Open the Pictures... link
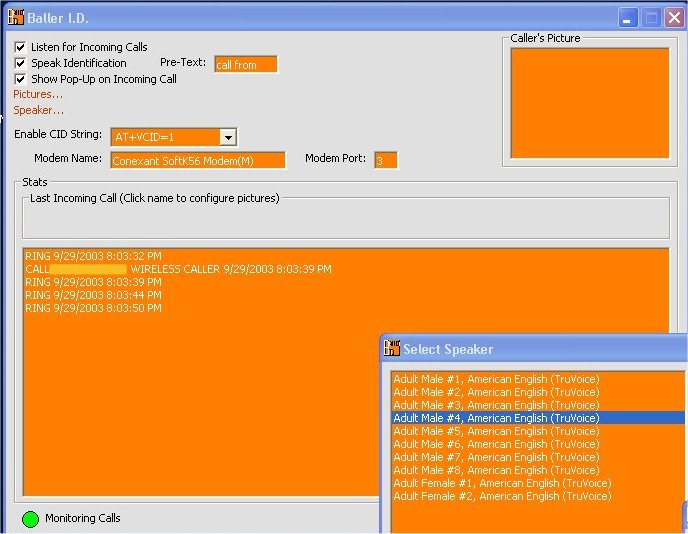 [x=38, y=94]
